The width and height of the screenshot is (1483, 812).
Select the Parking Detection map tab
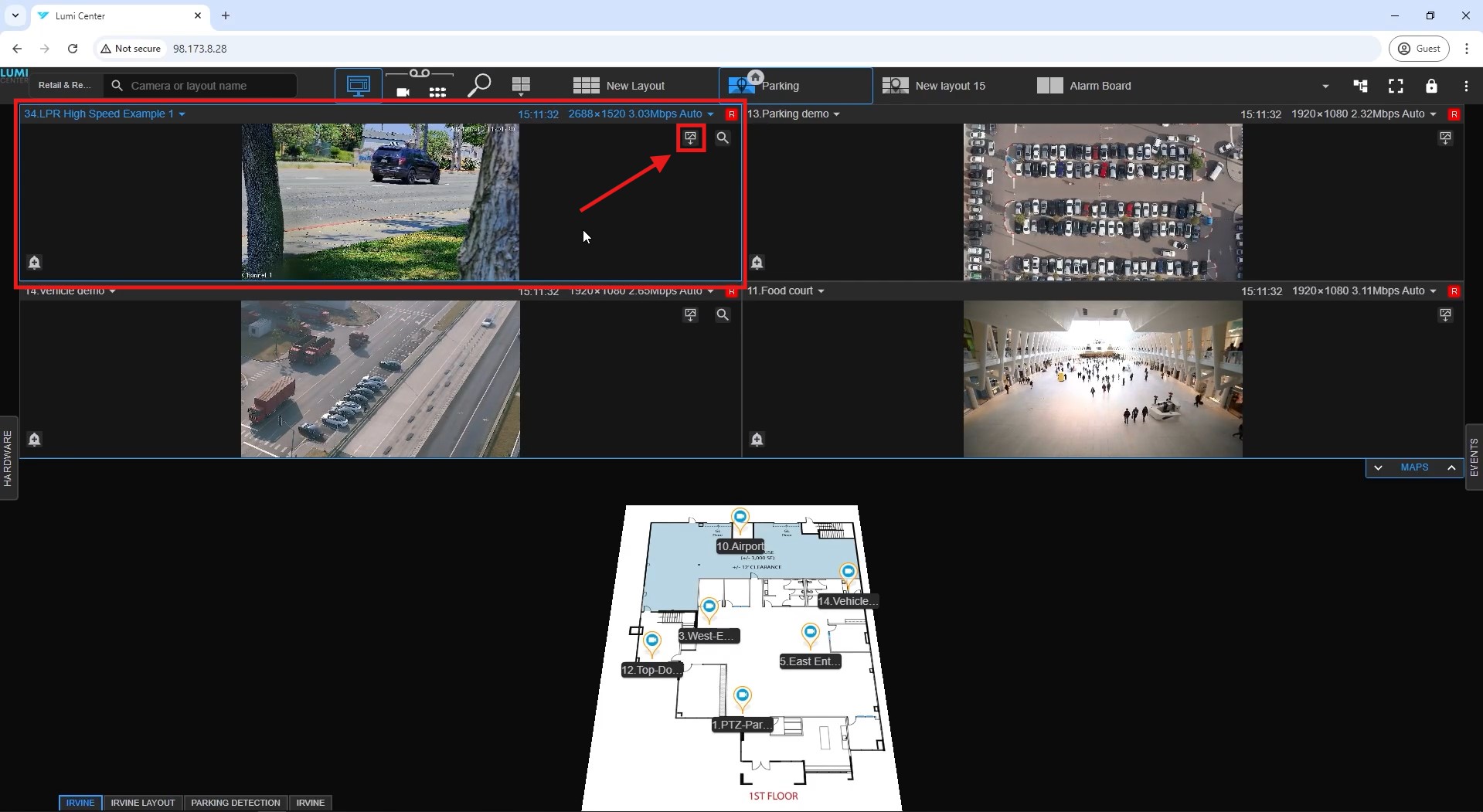(235, 803)
